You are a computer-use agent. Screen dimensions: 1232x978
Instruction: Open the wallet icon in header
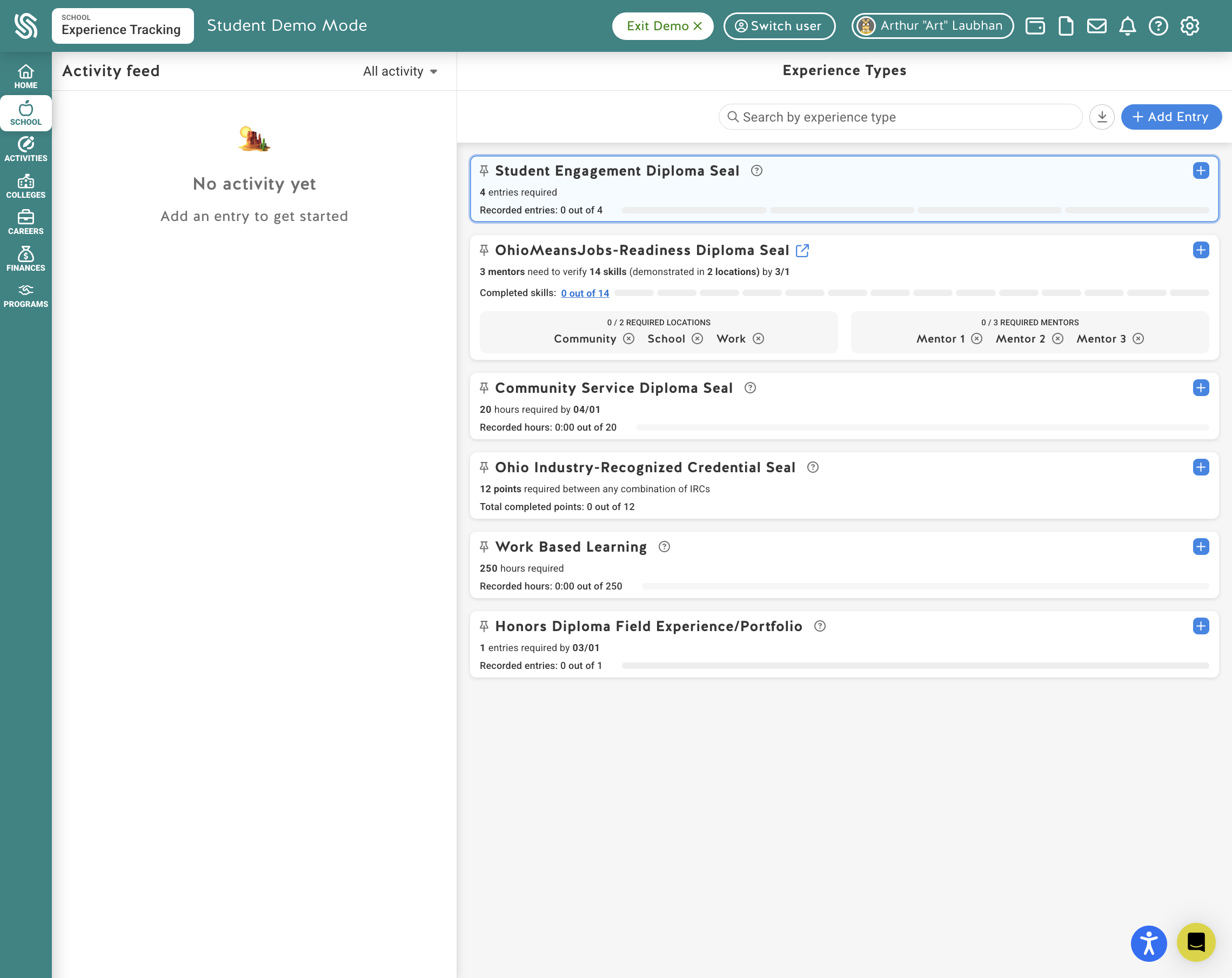click(1035, 26)
